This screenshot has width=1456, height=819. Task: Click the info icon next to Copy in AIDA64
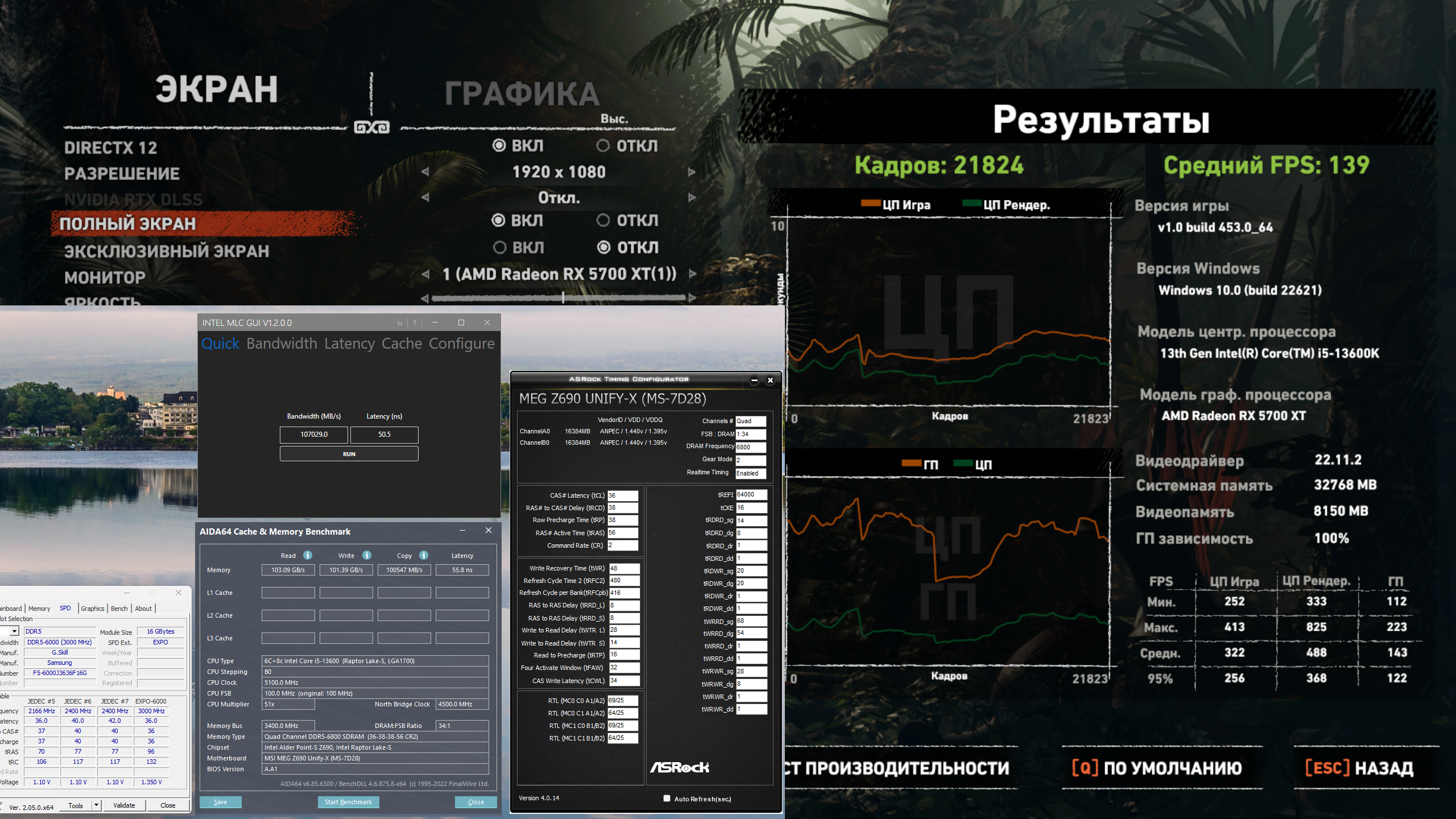click(424, 555)
